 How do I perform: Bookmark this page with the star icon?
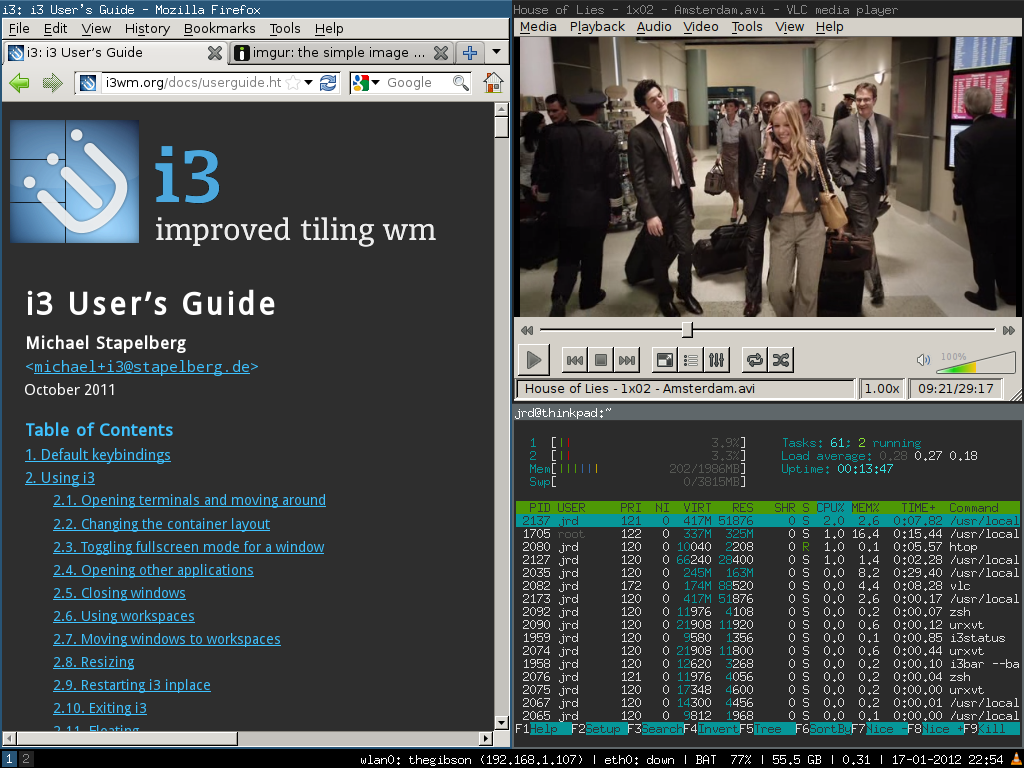[294, 83]
